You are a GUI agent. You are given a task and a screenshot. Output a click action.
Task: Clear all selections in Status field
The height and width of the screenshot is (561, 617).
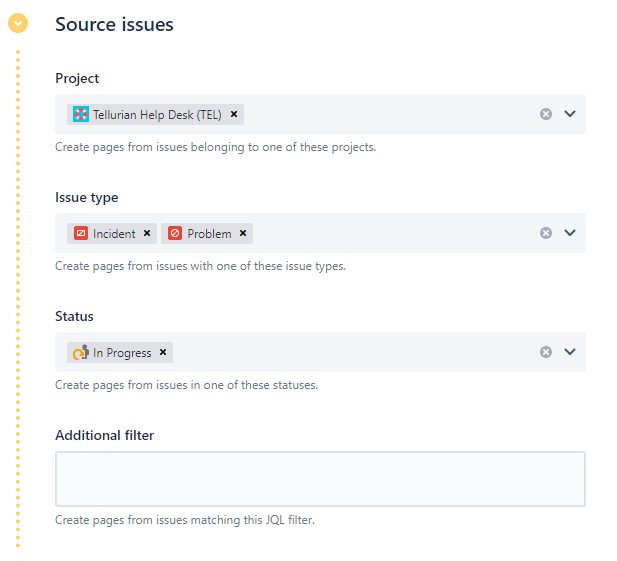pos(546,352)
